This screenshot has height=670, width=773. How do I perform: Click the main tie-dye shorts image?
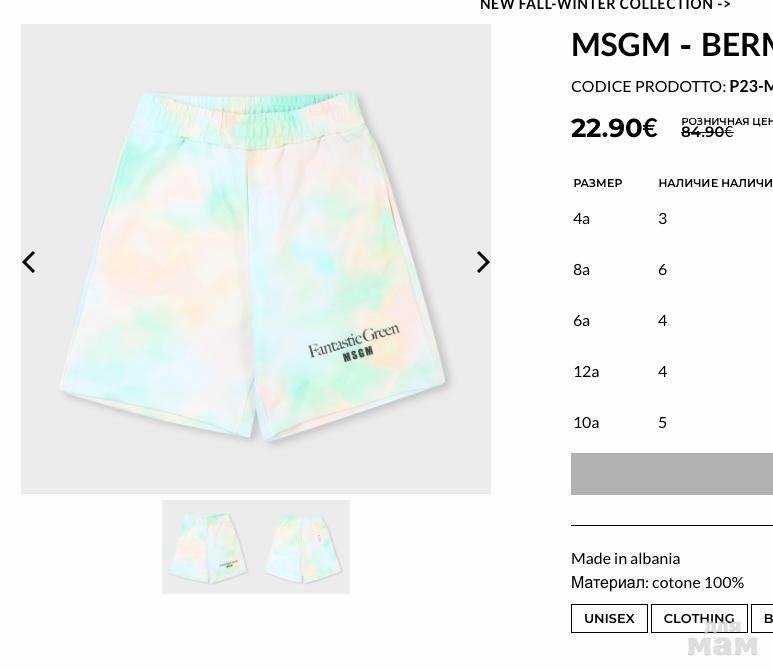pyautogui.click(x=256, y=259)
